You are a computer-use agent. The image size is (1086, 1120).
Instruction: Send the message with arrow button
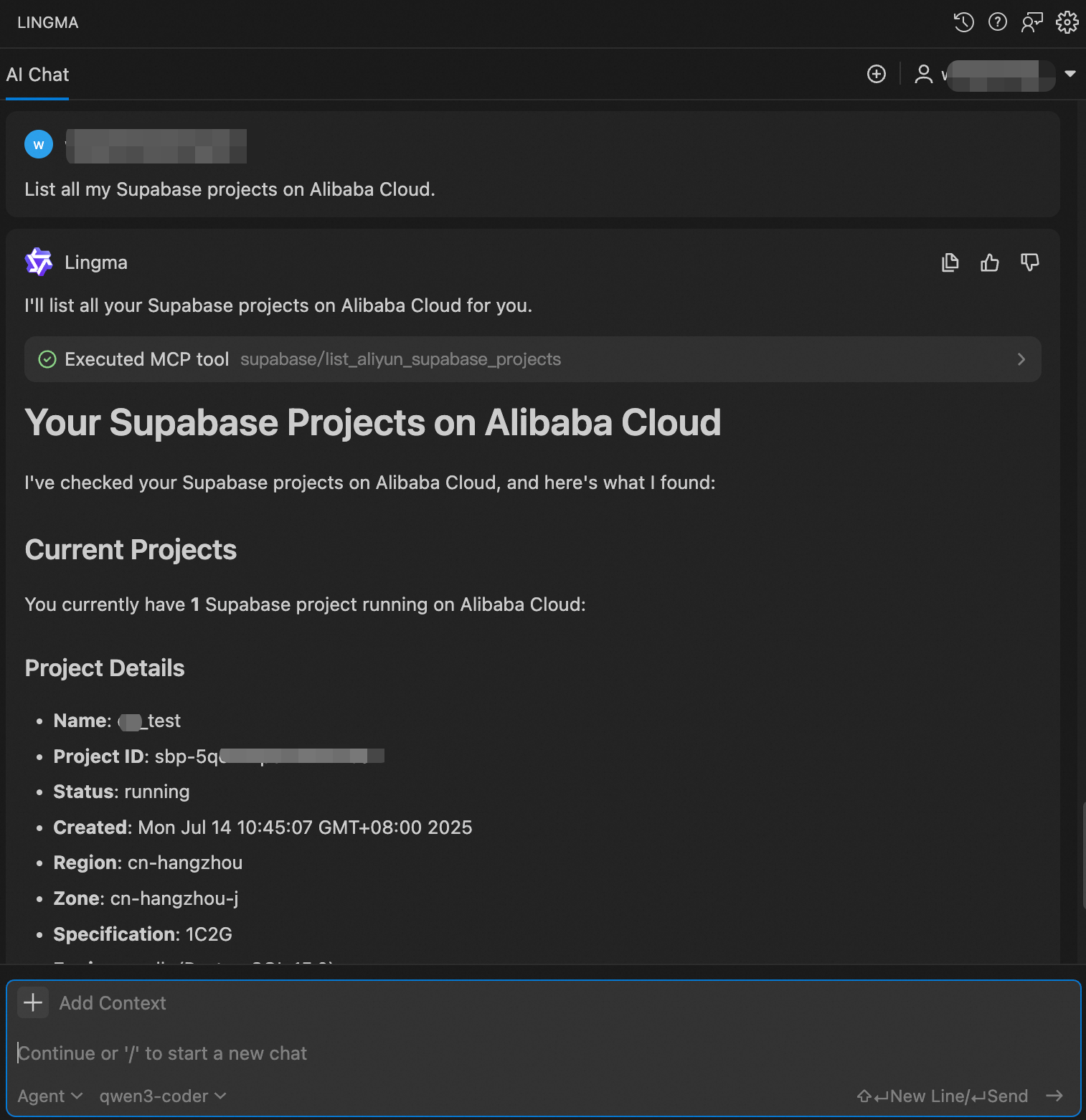1054,1096
